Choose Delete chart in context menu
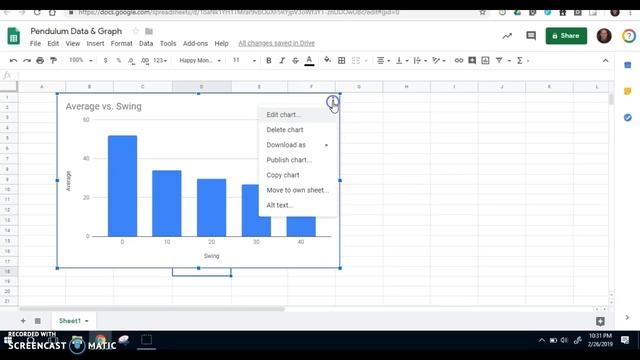640x360 pixels. (x=297, y=130)
